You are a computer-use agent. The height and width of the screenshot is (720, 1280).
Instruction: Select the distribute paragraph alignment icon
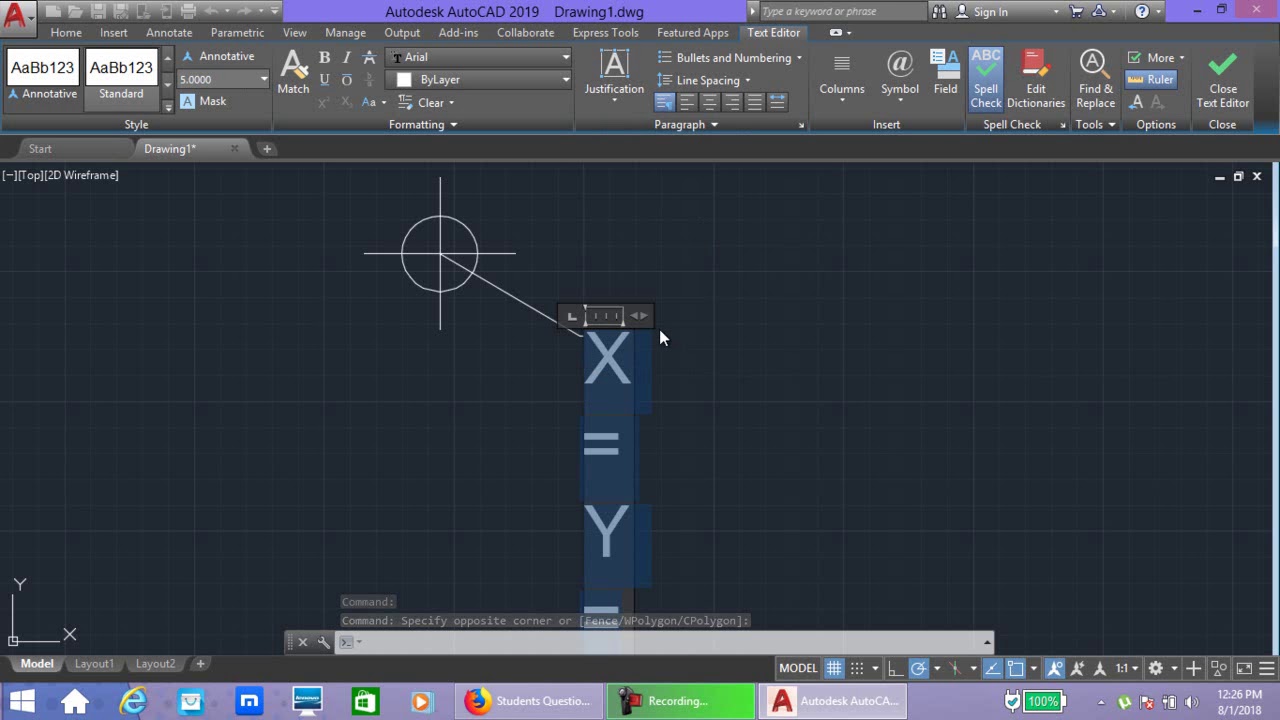(x=777, y=102)
